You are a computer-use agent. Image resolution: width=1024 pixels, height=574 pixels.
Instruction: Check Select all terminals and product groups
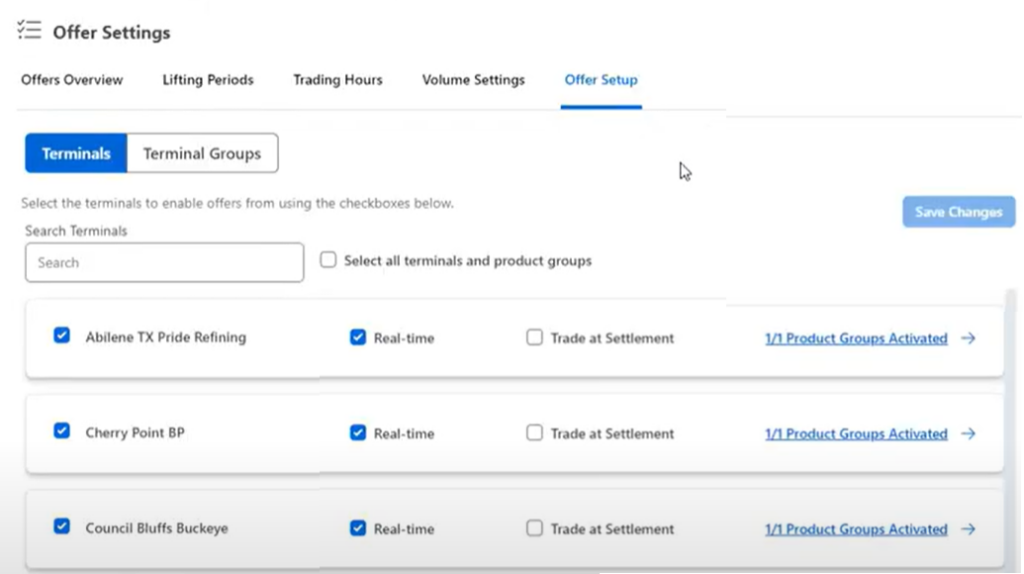click(328, 260)
